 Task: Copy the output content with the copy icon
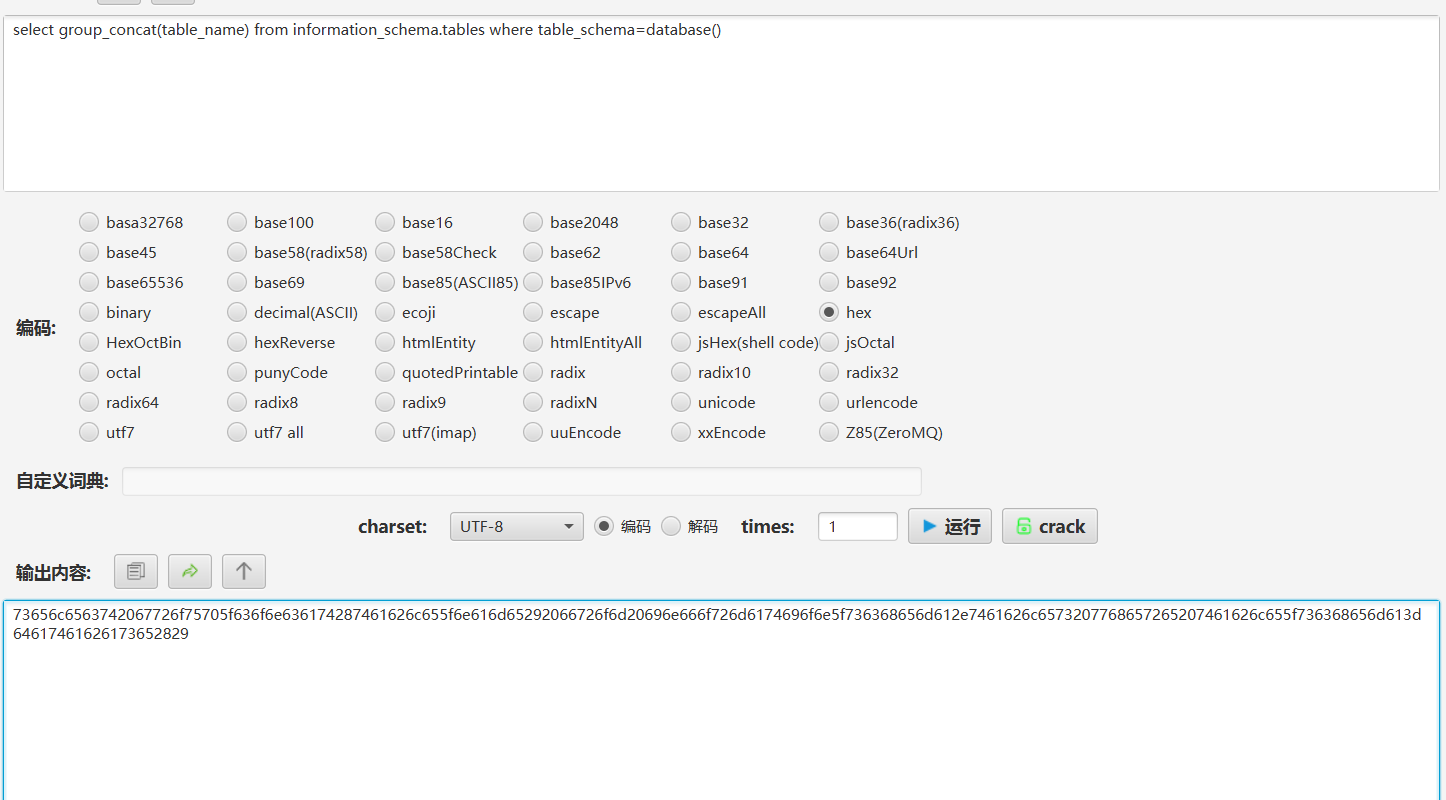pos(136,571)
